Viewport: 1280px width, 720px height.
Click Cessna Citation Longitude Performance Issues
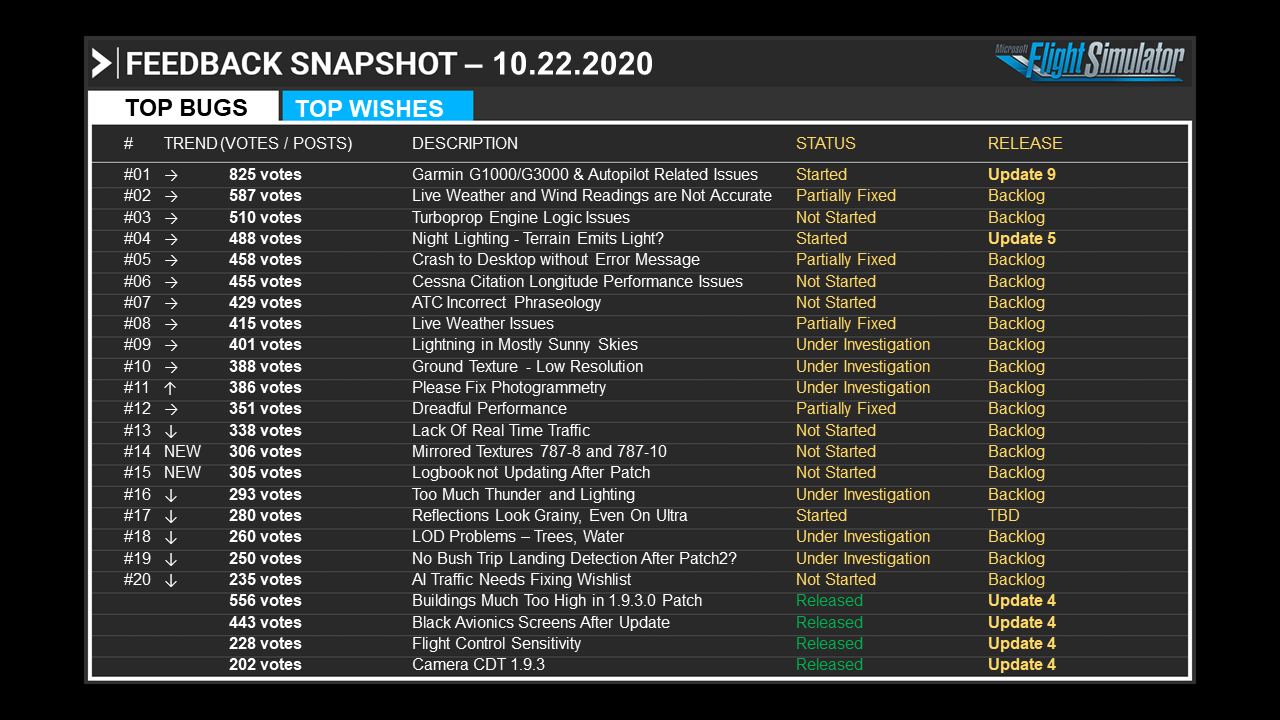click(x=577, y=281)
